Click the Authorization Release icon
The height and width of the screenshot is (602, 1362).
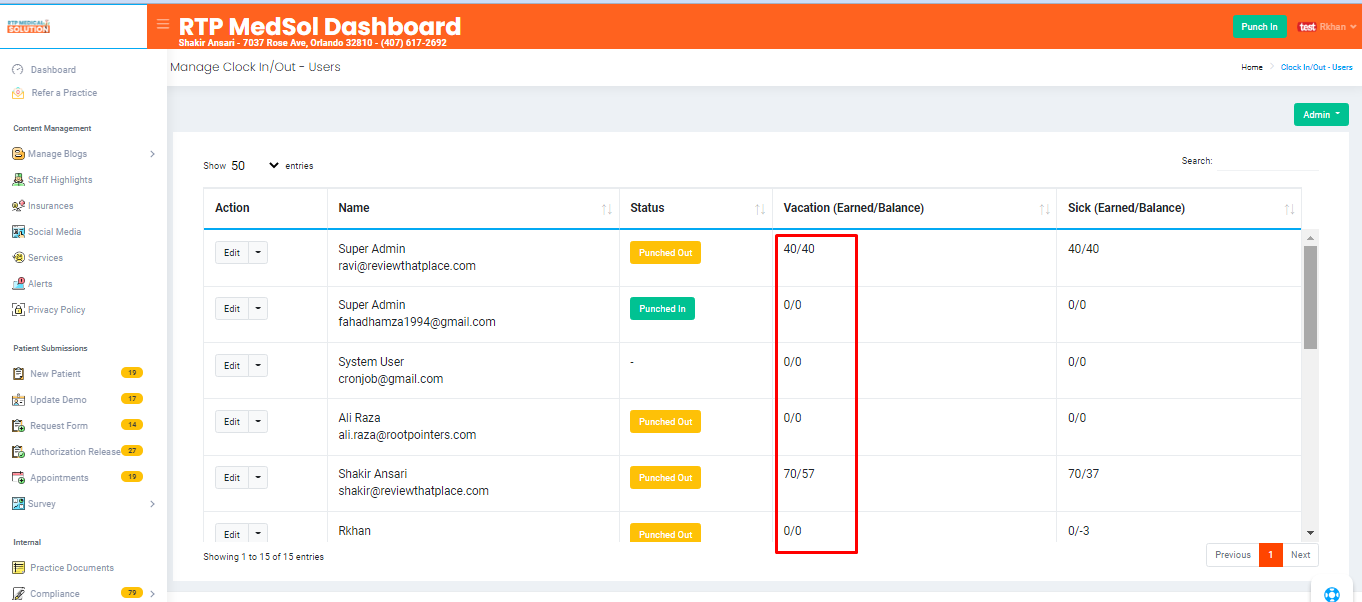tap(18, 452)
